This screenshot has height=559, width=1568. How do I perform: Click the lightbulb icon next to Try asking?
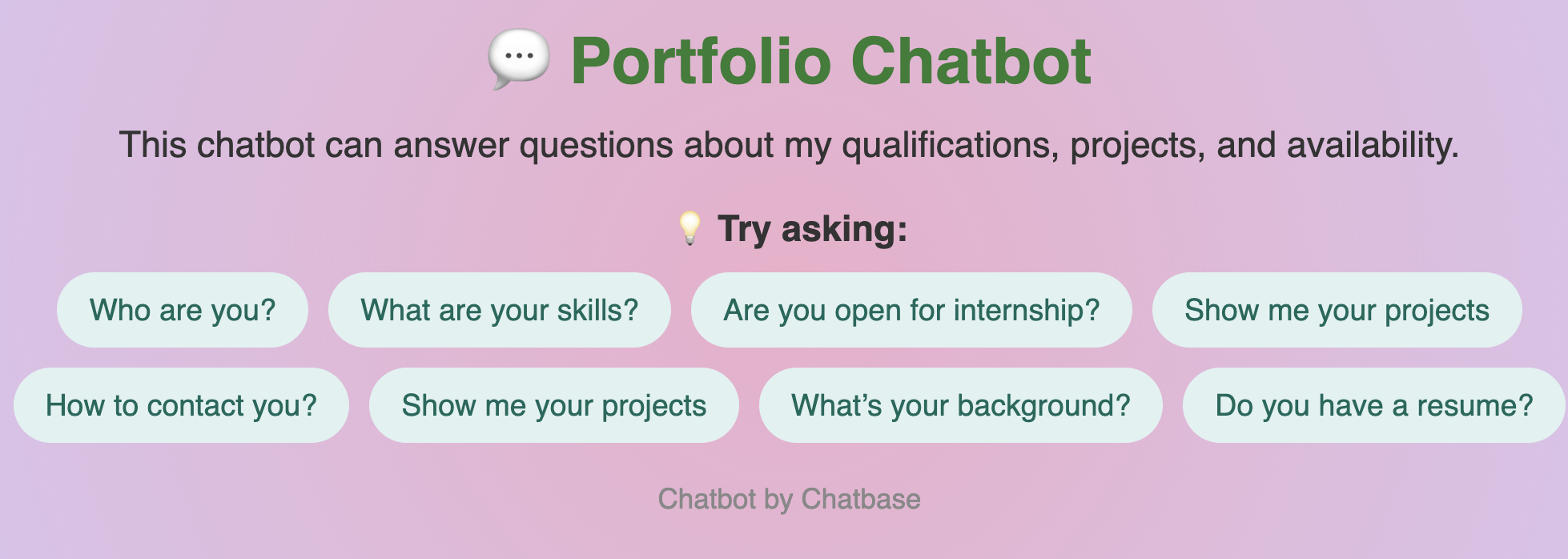(690, 230)
